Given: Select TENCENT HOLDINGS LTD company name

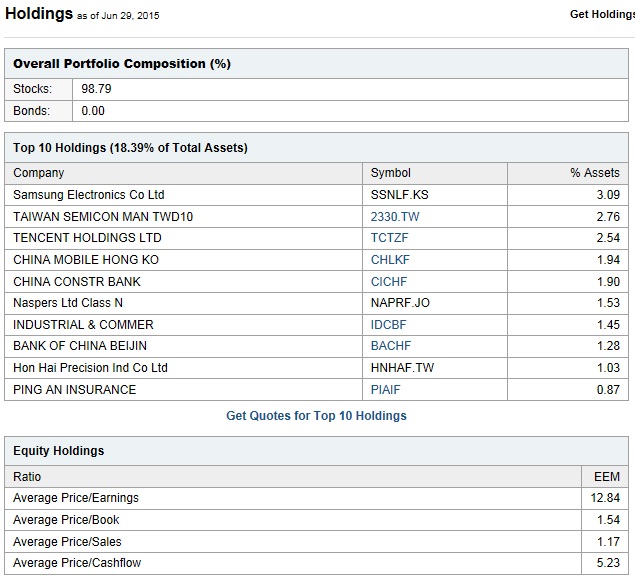Looking at the screenshot, I should click(87, 238).
